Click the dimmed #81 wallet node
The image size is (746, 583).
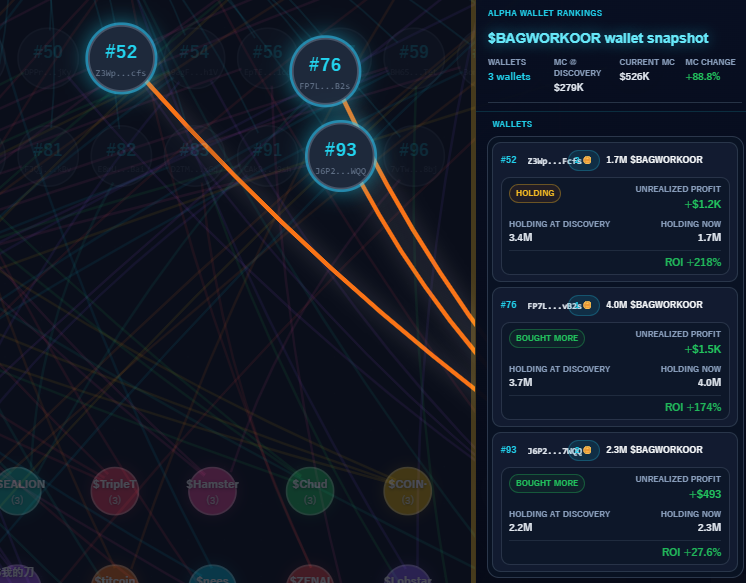pos(48,156)
